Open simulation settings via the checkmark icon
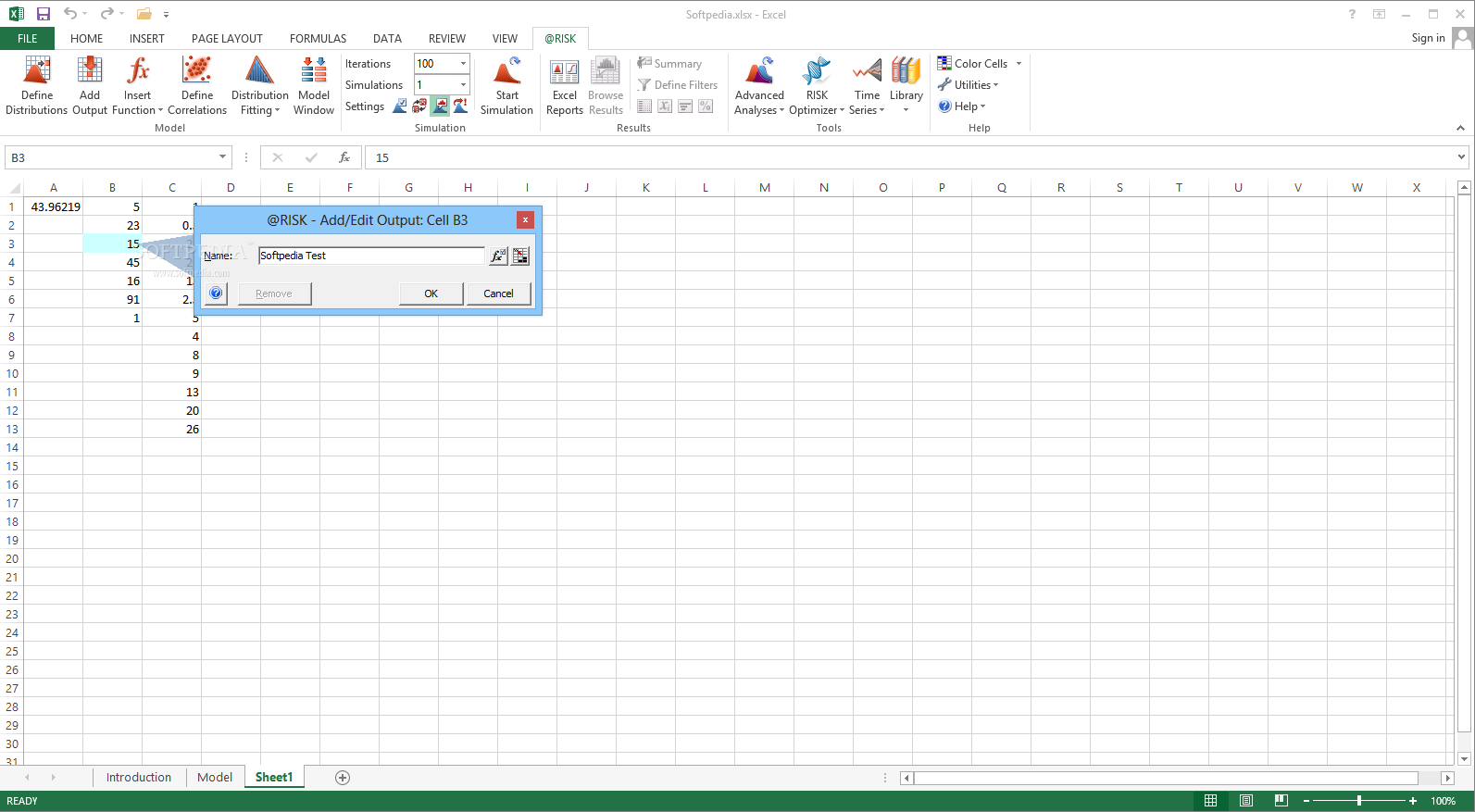1475x812 pixels. point(400,106)
